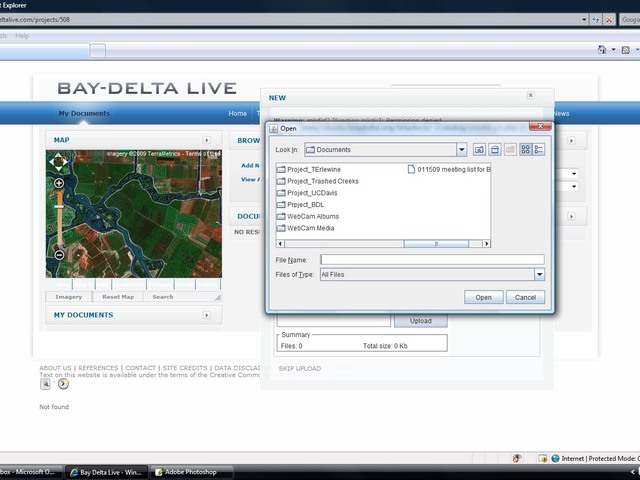Switch to Microsoft Outlook taskbar item

(x=31, y=472)
